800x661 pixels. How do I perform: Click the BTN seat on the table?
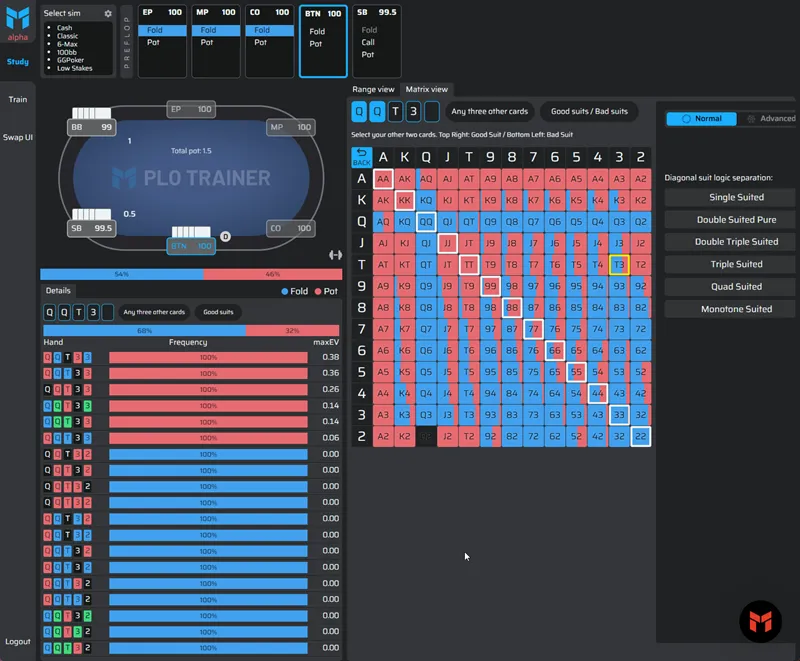[191, 246]
